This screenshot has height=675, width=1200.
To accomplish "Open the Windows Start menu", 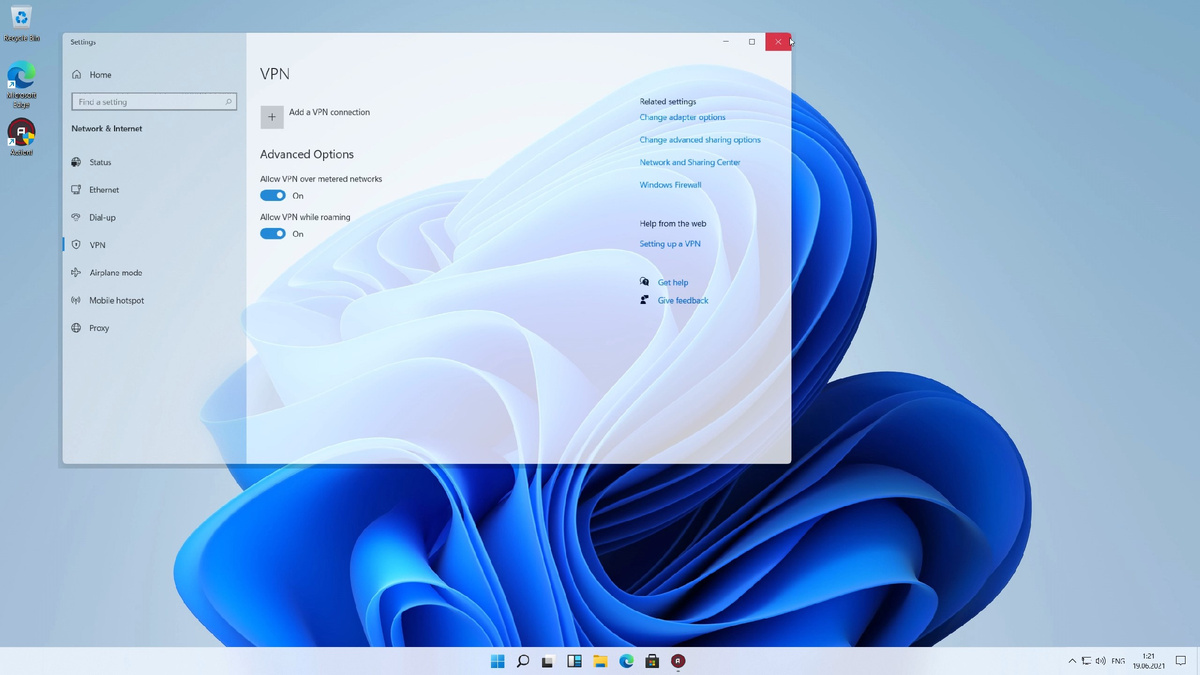I will [x=498, y=661].
